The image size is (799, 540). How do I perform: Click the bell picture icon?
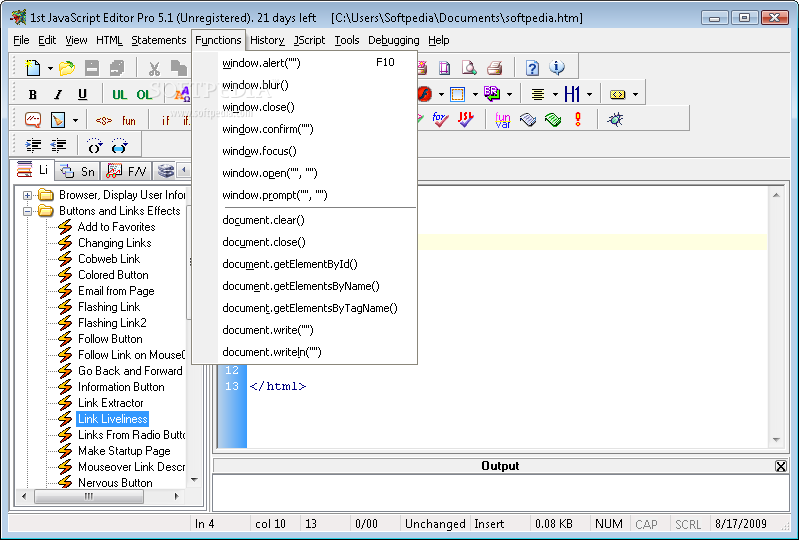point(58,120)
